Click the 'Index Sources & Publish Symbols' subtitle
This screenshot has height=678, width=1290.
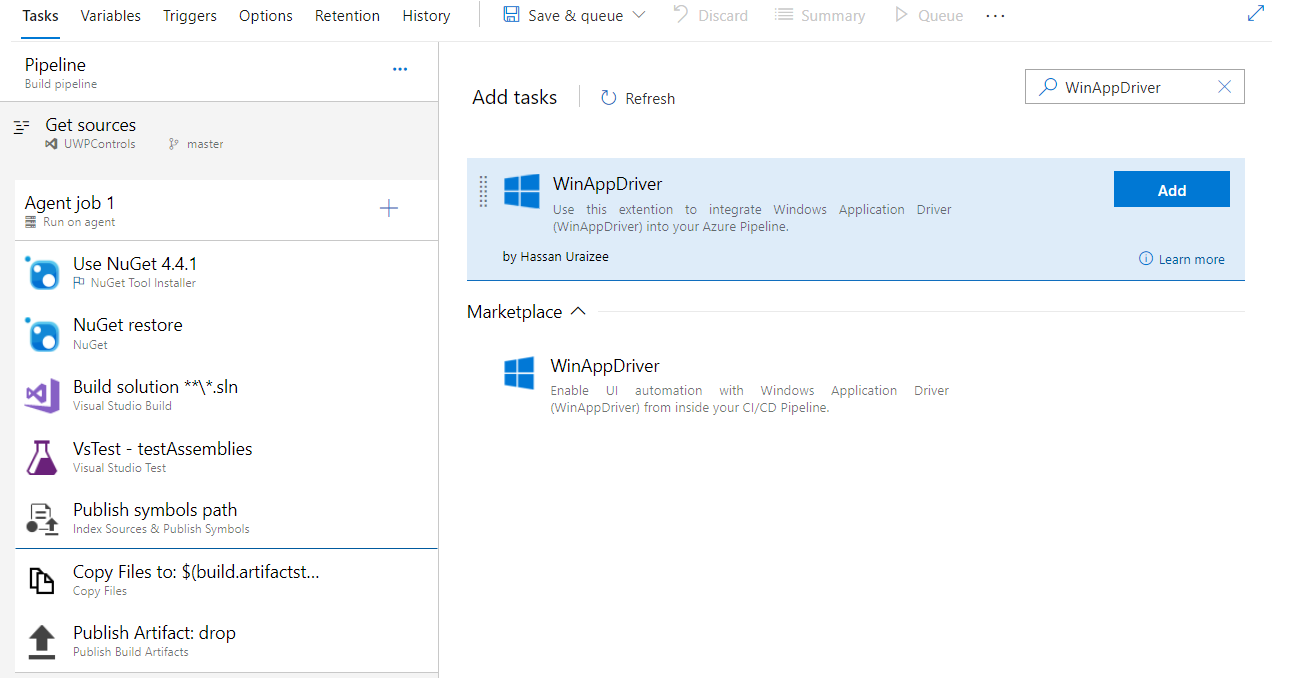point(161,529)
